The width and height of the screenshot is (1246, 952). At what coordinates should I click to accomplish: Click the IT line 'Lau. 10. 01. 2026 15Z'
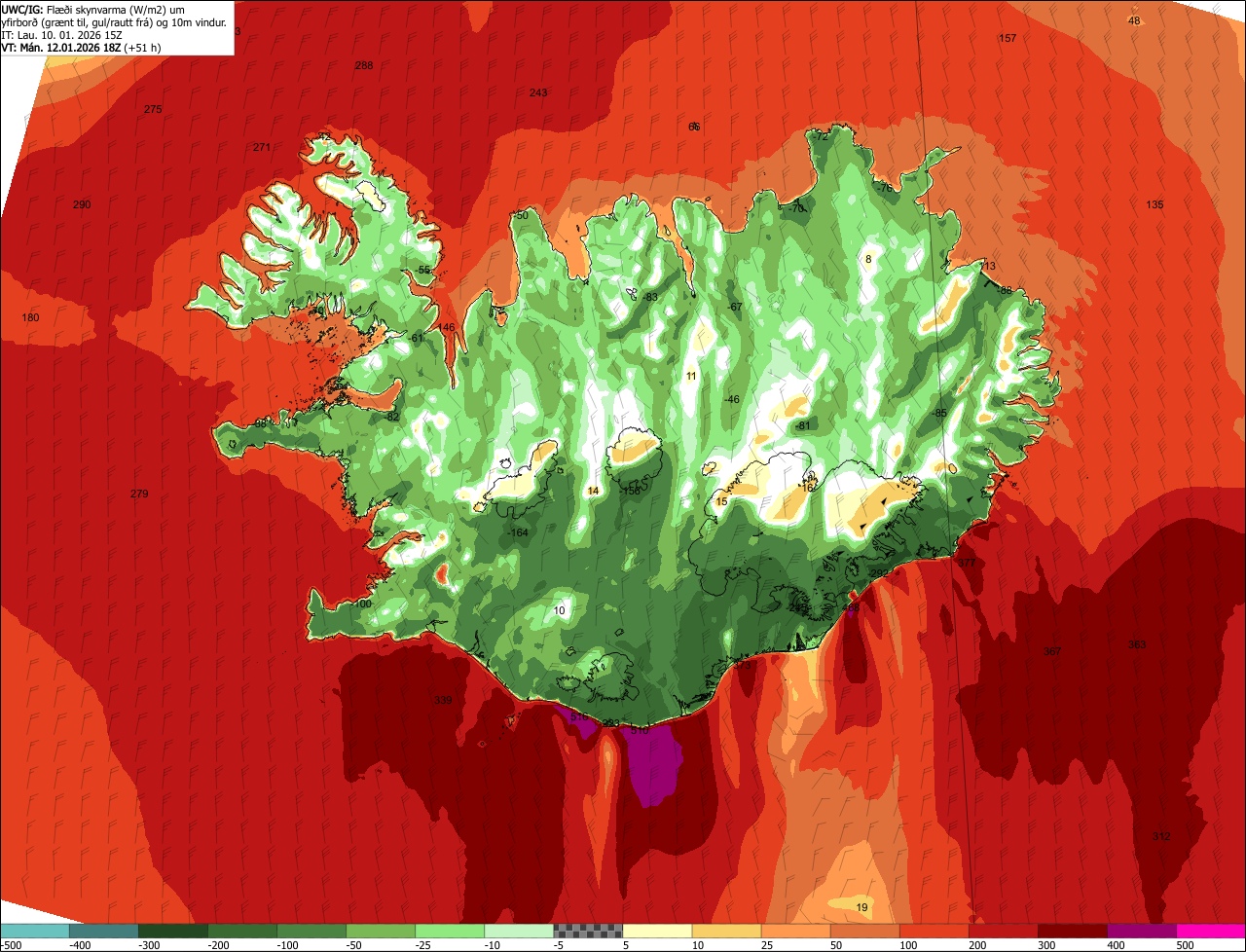(x=70, y=34)
